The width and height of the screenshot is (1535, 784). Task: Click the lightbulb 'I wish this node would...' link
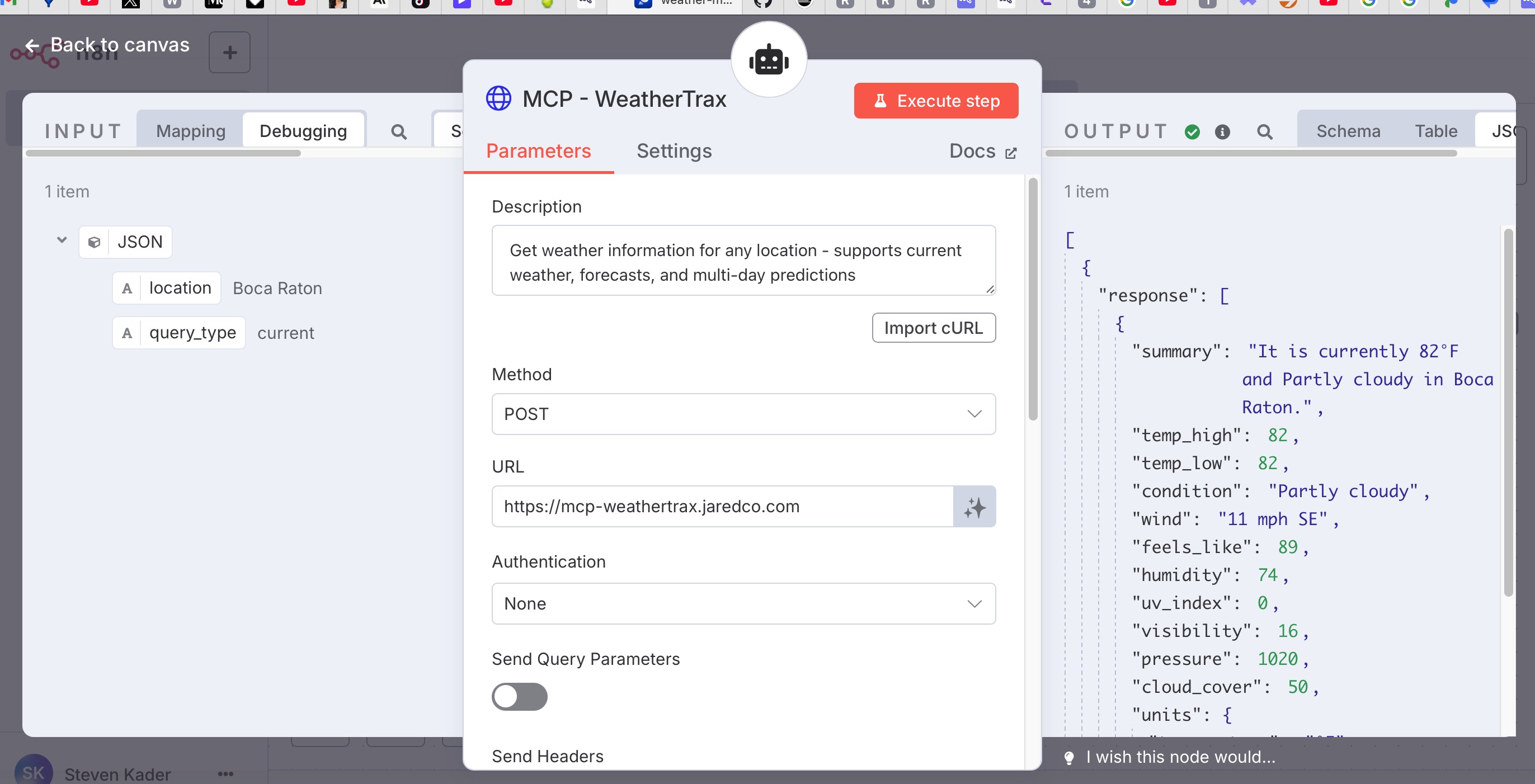(x=1170, y=757)
